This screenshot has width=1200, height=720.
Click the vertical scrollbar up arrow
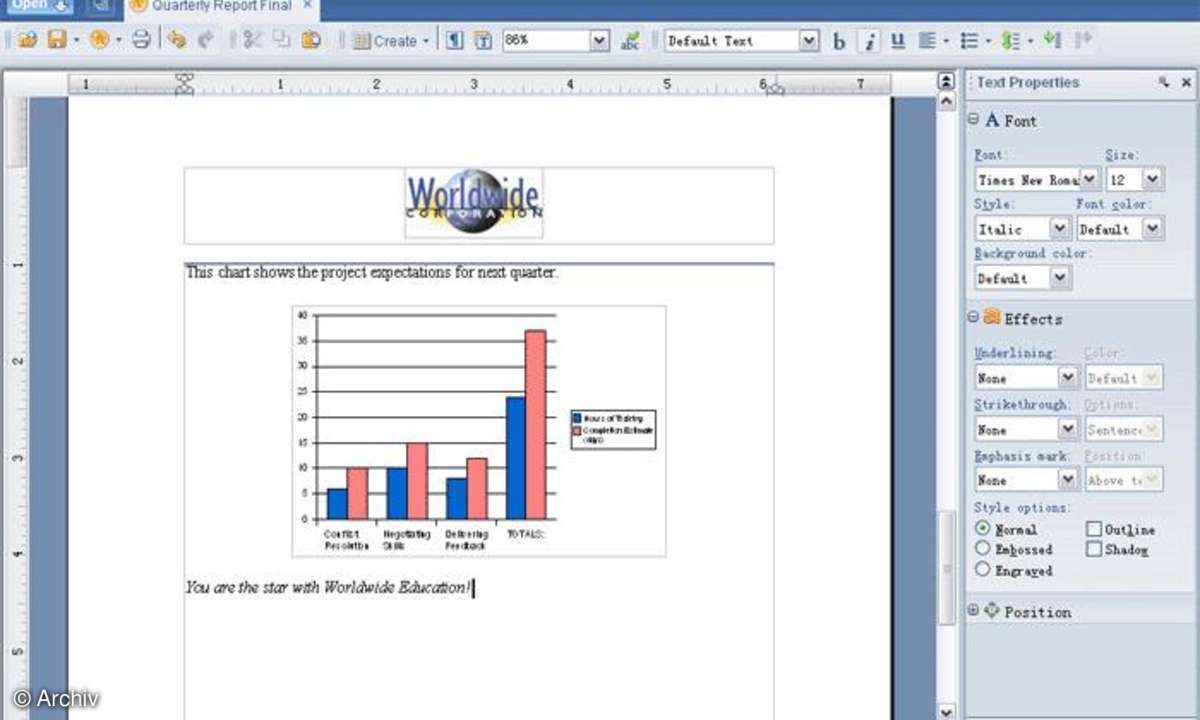(946, 103)
